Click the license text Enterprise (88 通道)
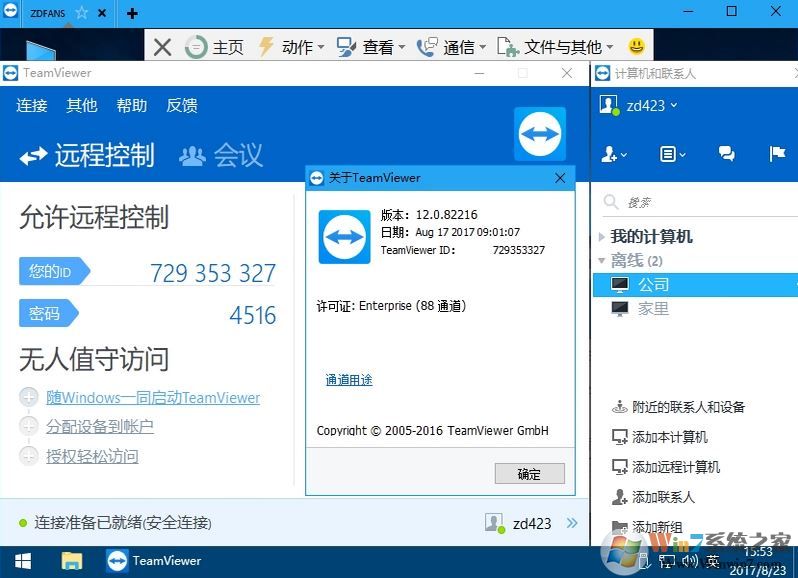The image size is (798, 578). [412, 306]
